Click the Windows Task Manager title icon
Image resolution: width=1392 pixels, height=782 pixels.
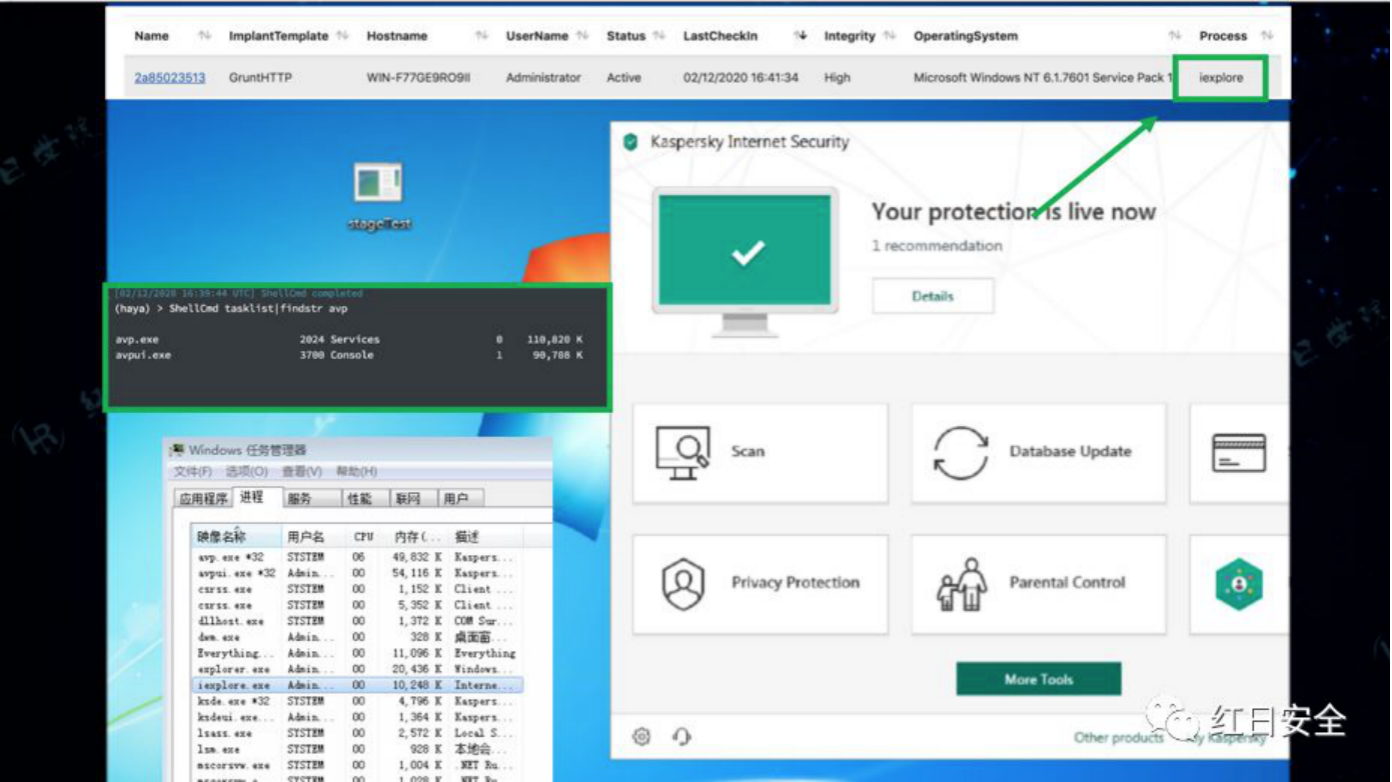(177, 451)
